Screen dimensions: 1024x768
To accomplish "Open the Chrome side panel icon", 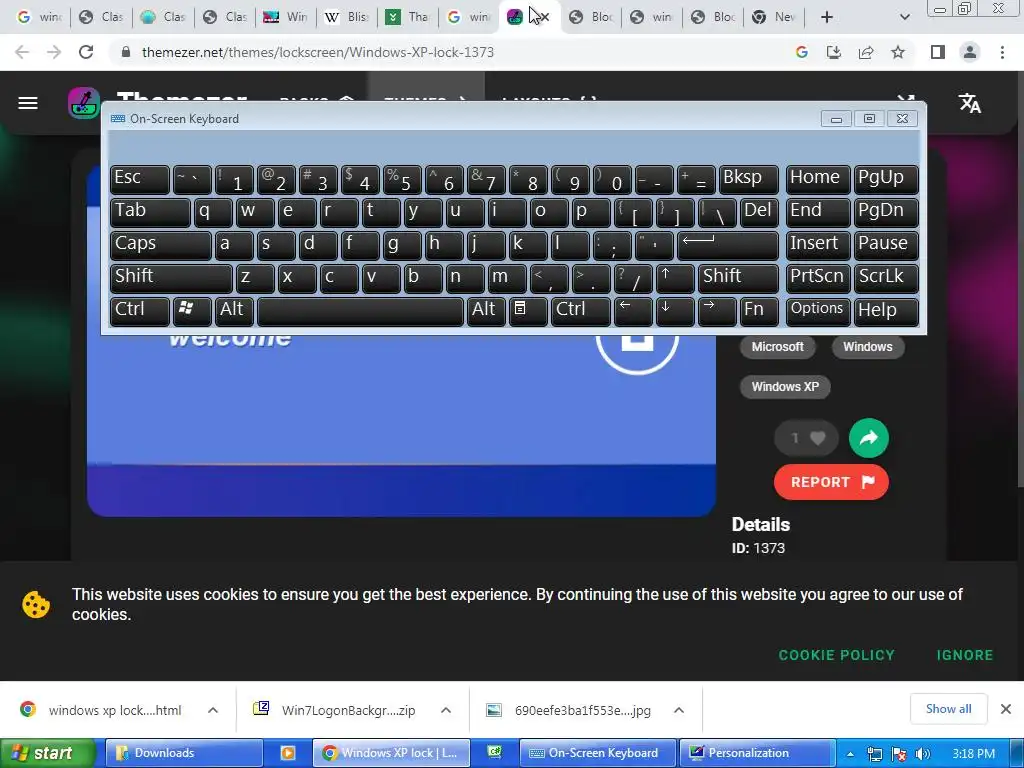I will [x=938, y=52].
